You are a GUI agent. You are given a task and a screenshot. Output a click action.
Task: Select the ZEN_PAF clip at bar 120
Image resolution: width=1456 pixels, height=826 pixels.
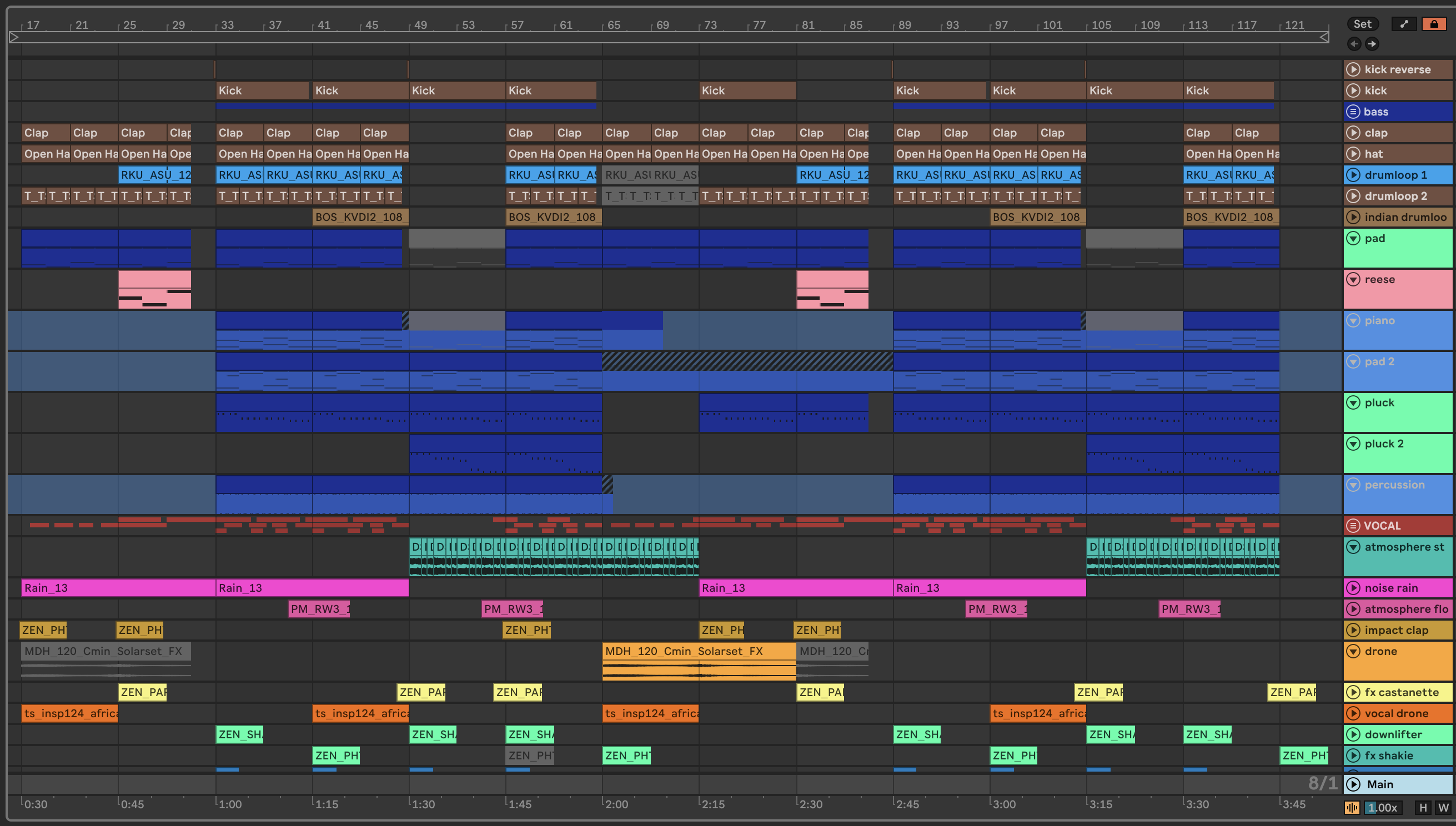pyautogui.click(x=1292, y=692)
